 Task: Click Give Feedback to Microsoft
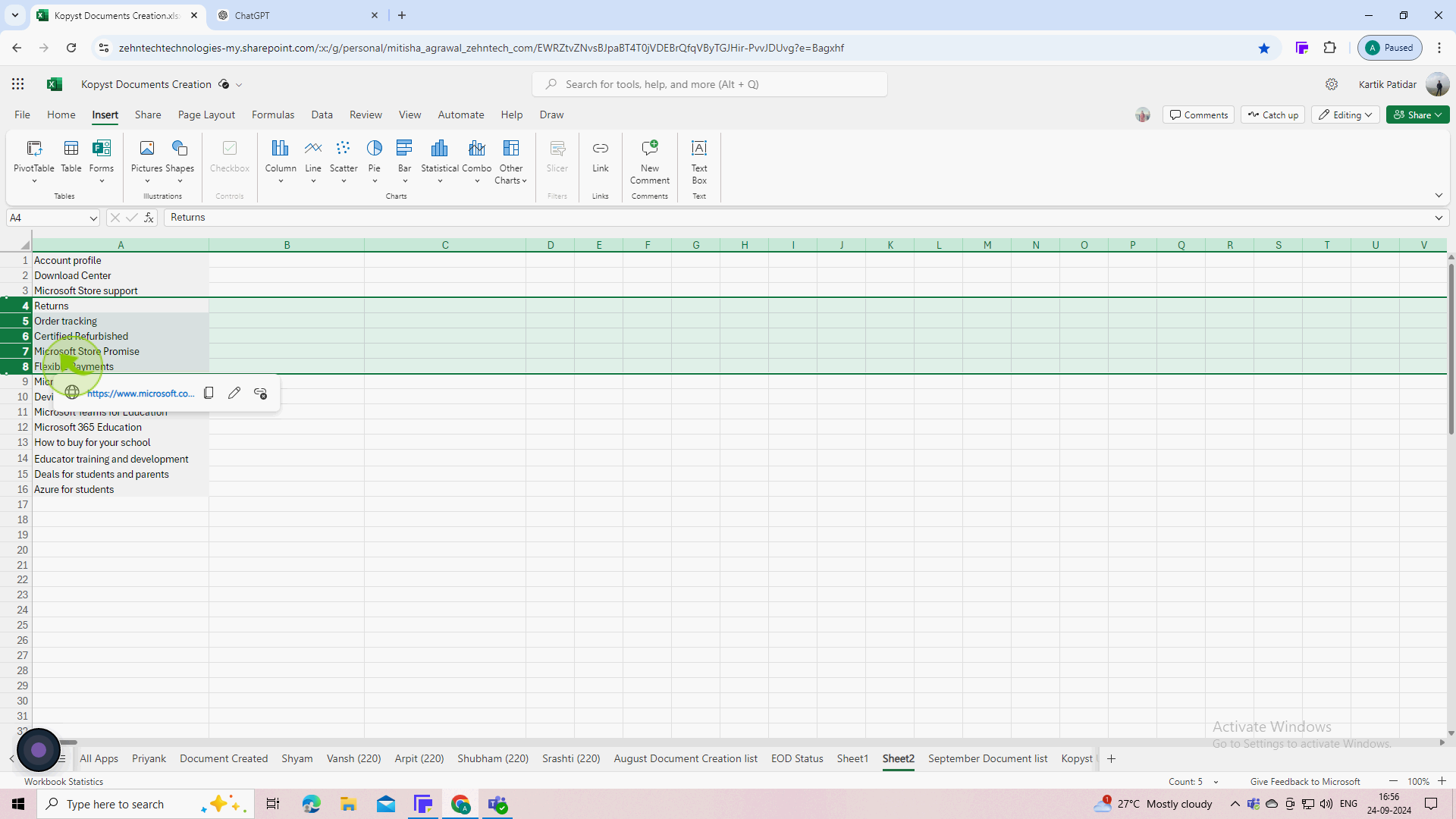click(1305, 782)
